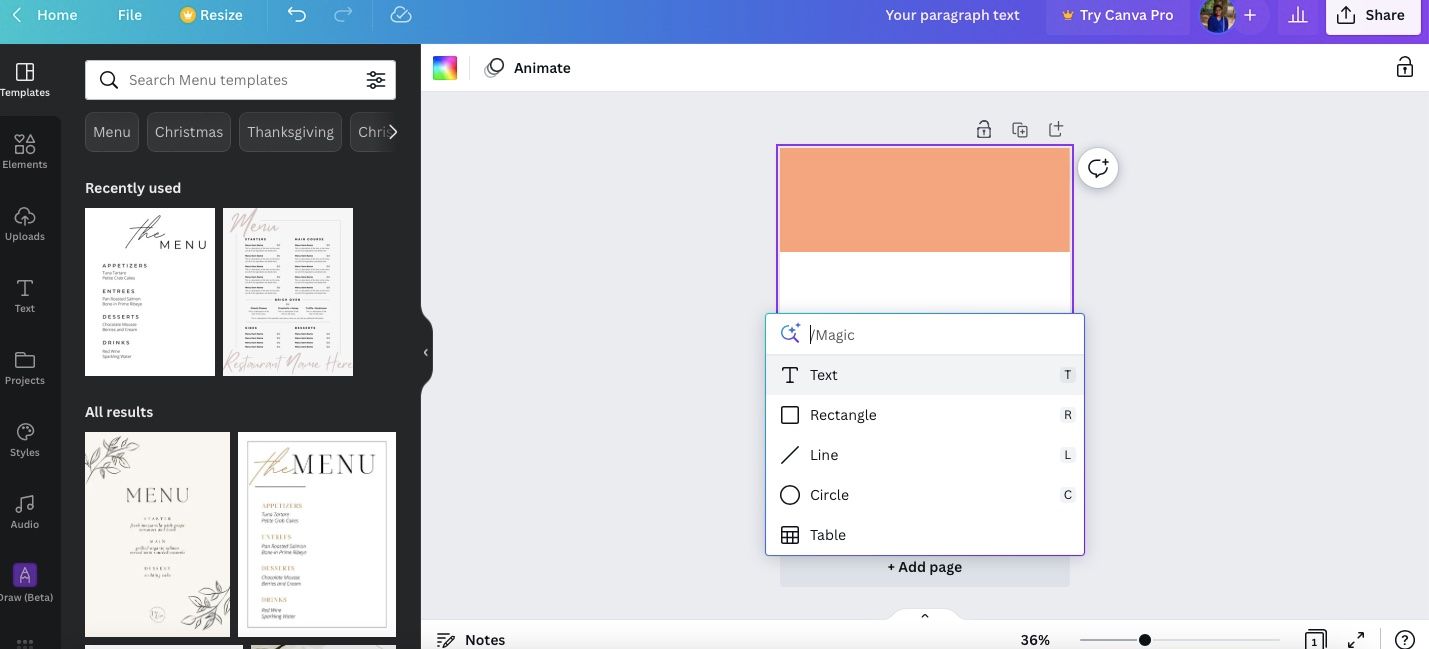This screenshot has height=649, width=1429.
Task: Lock the page above the canvas
Action: click(984, 129)
